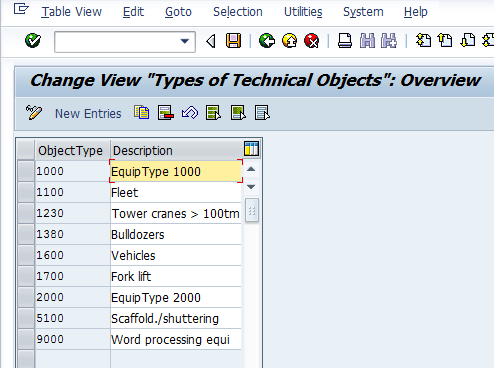
Task: Select the row selector for 1100 Fleet
Action: 26,192
